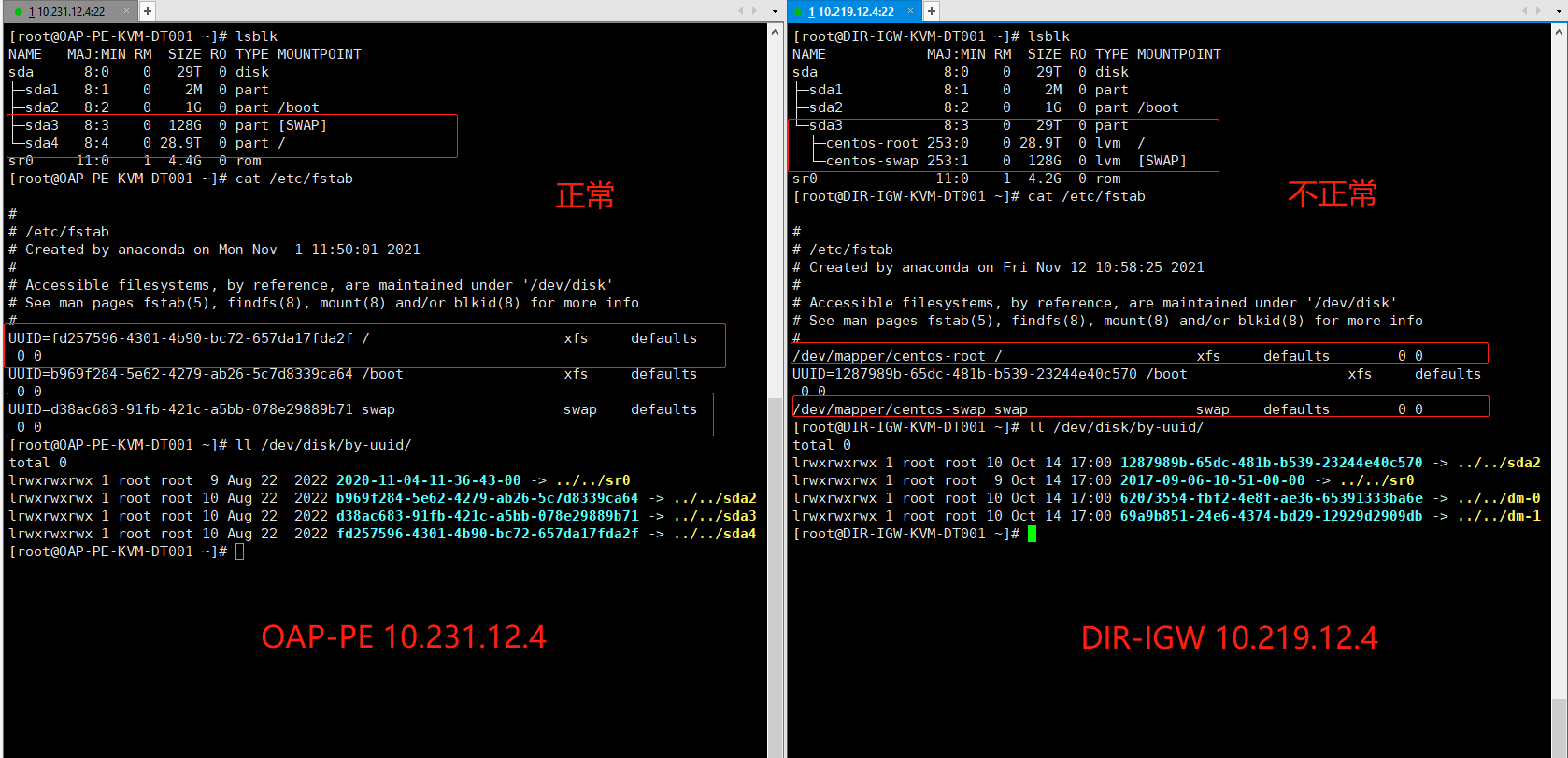Click the red DIR-IGW 10.219.12.4 label
This screenshot has height=758, width=1568.
point(1229,637)
